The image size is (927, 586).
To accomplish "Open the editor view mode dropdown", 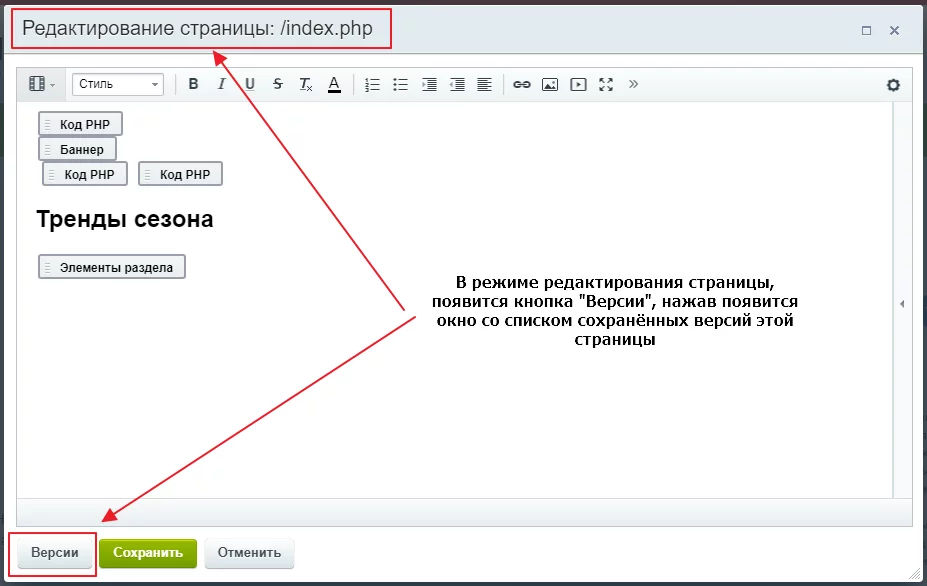I will coord(41,85).
